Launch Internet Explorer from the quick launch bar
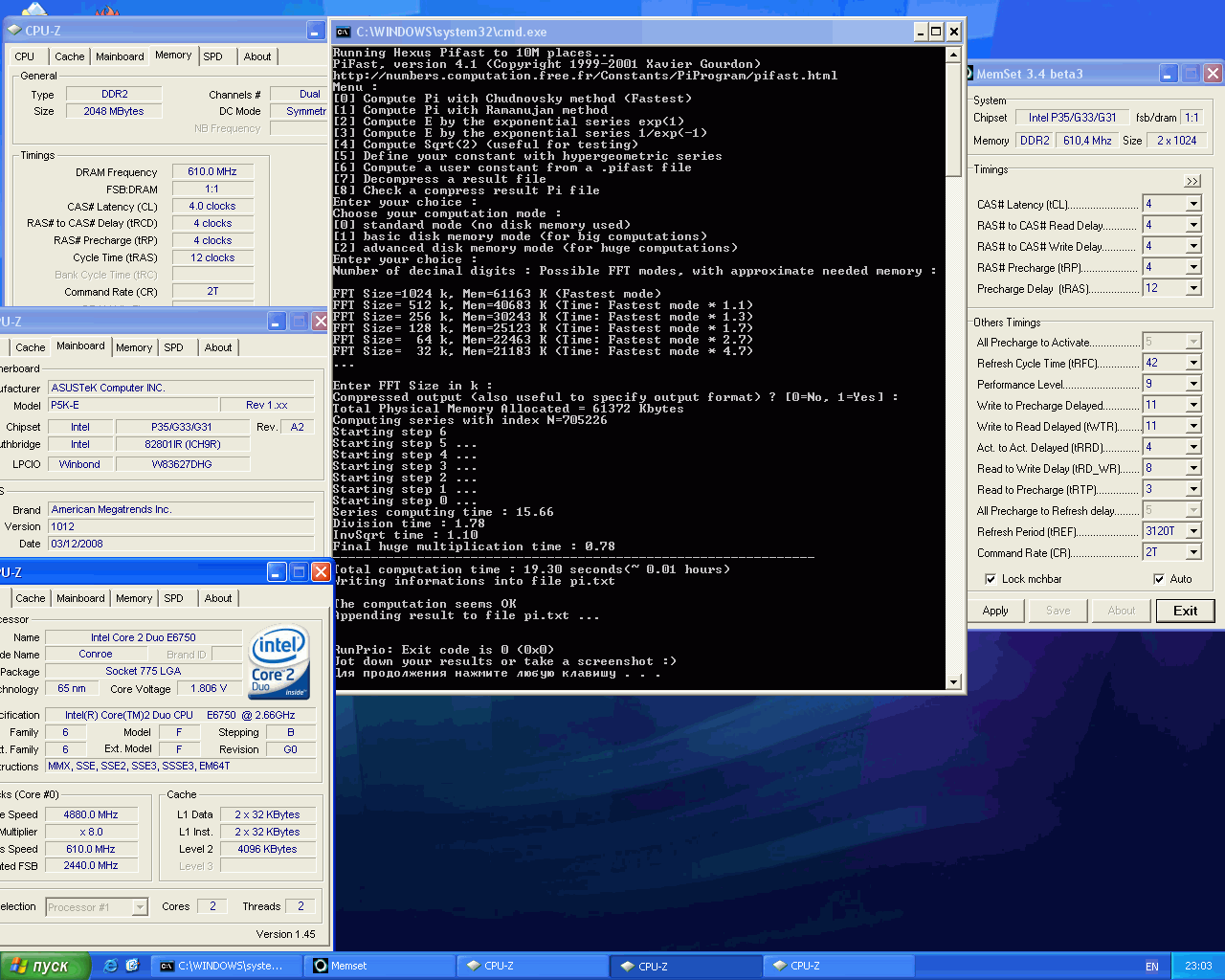1225x980 pixels. (110, 966)
